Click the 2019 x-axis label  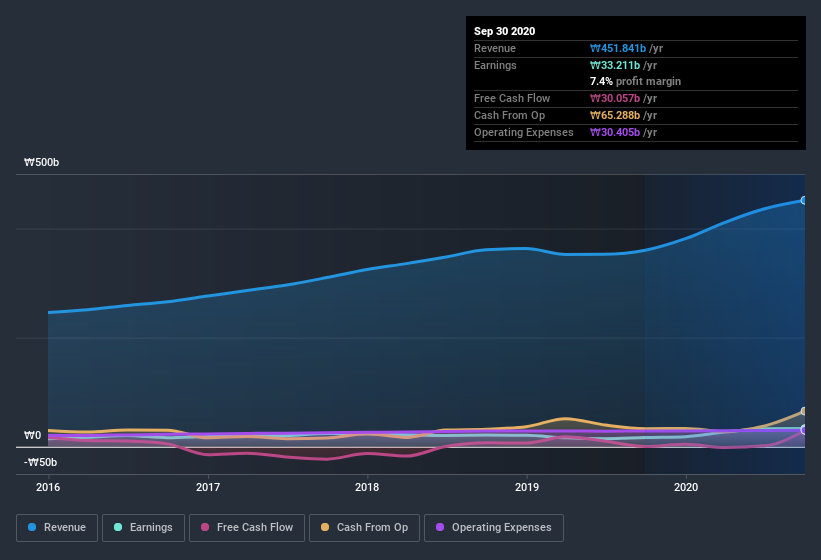pyautogui.click(x=527, y=487)
